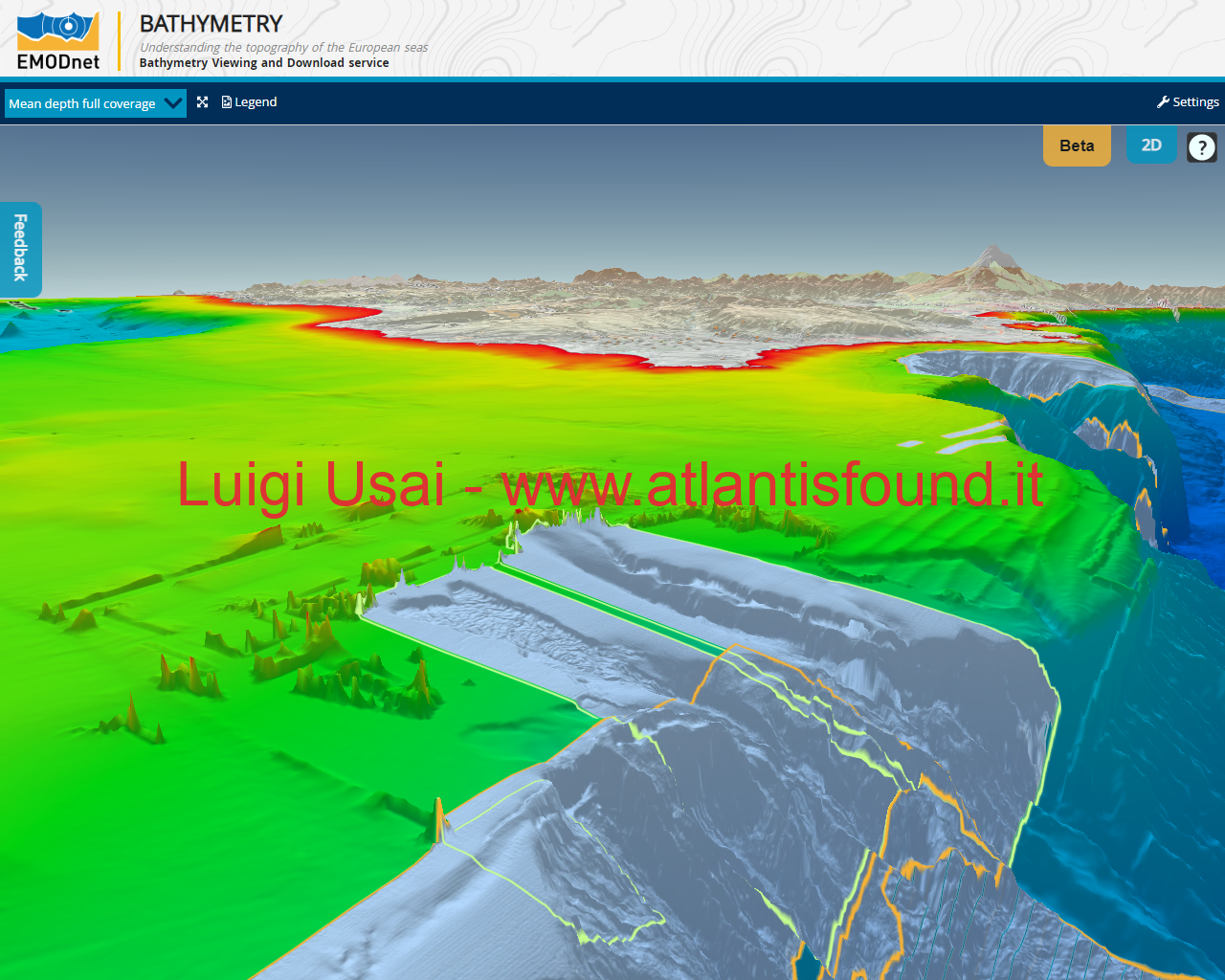The height and width of the screenshot is (980, 1225).
Task: Click the Beta badge button
Action: (1077, 145)
